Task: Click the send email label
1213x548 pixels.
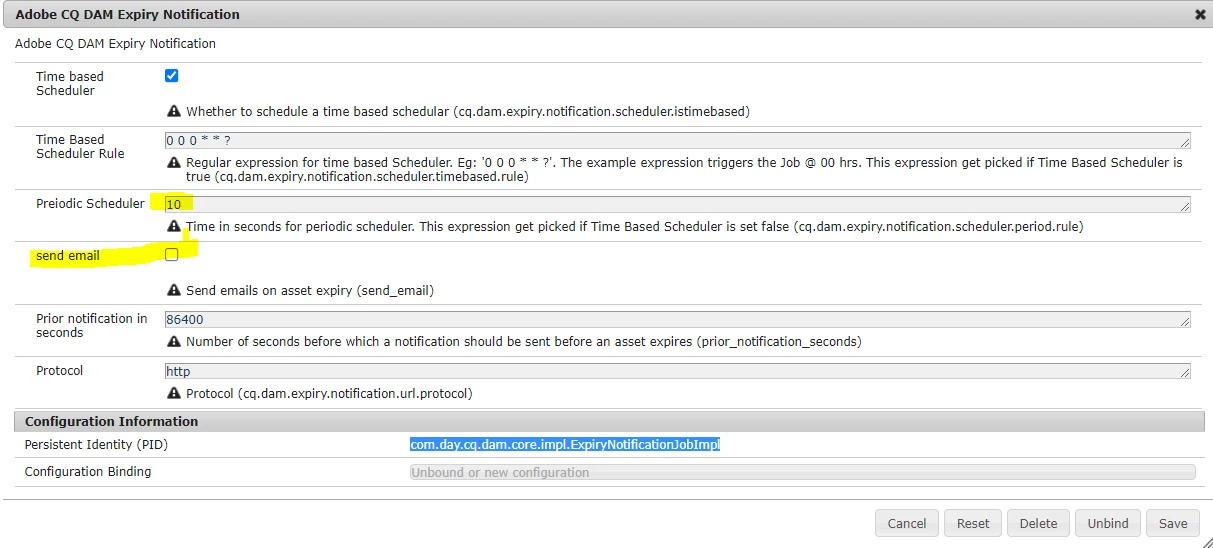Action: [x=68, y=256]
